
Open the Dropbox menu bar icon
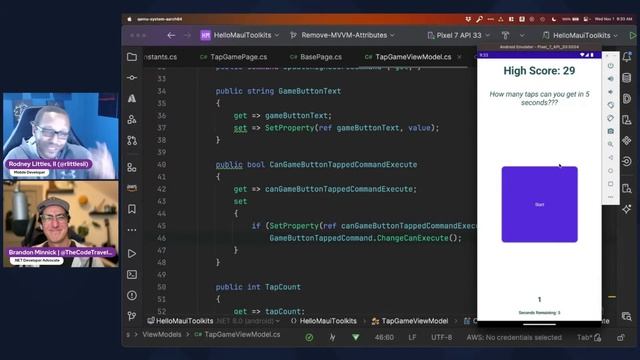(x=468, y=19)
